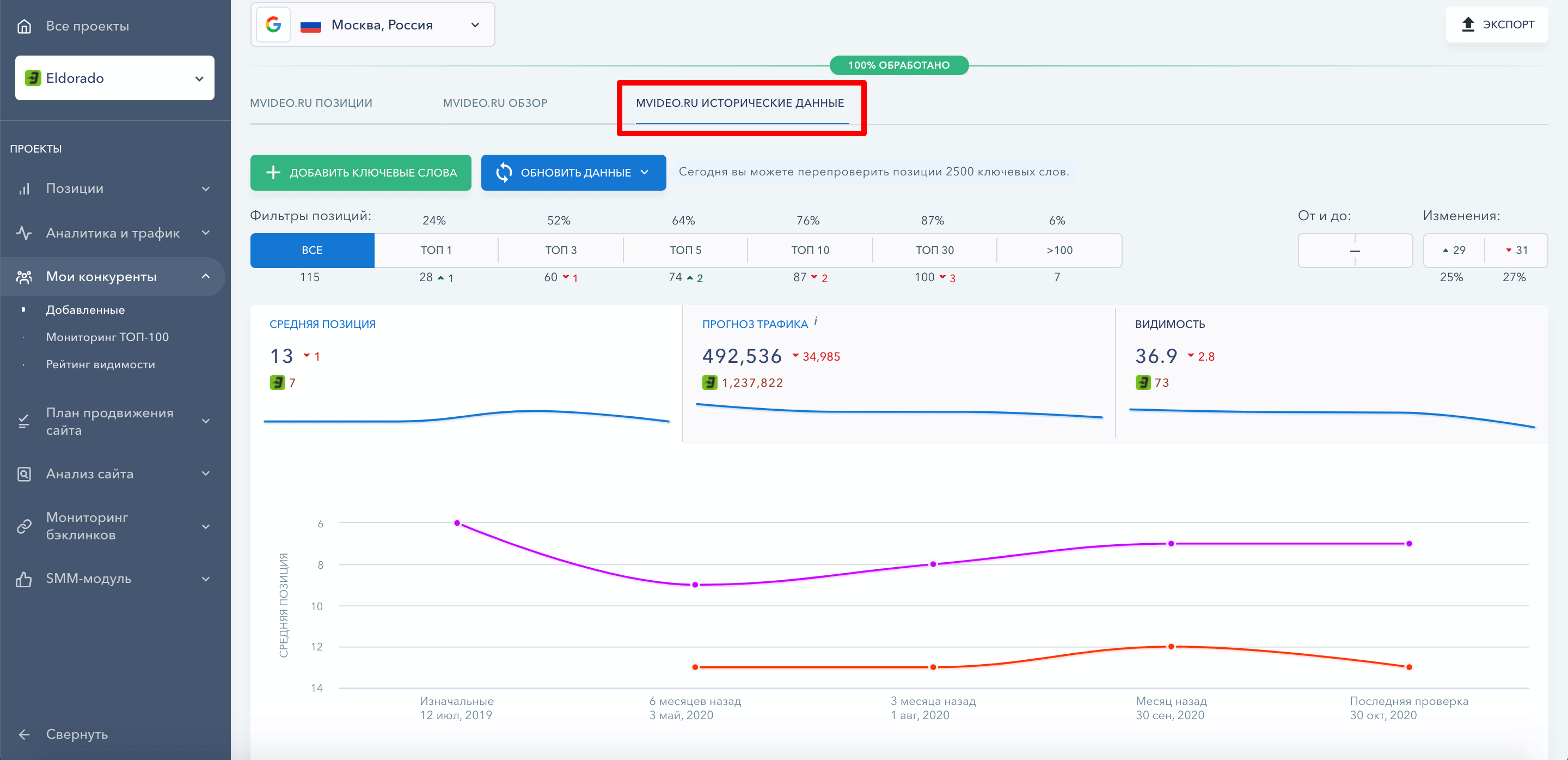
Task: Open Мониторинг ТОП-100 submenu item
Action: pos(108,337)
